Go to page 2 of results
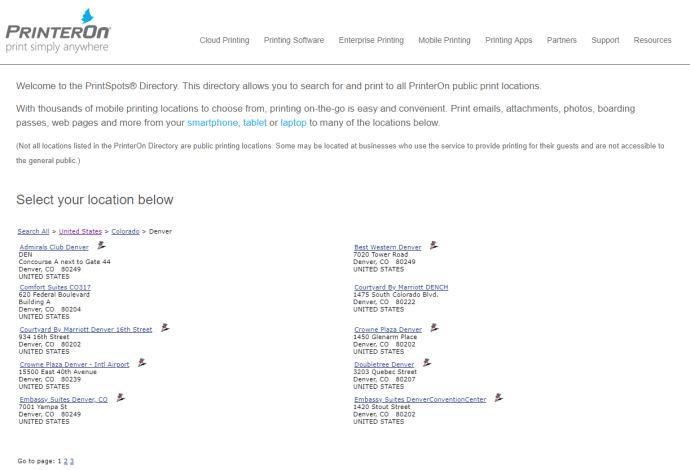Image resolution: width=690 pixels, height=470 pixels. 66,461
